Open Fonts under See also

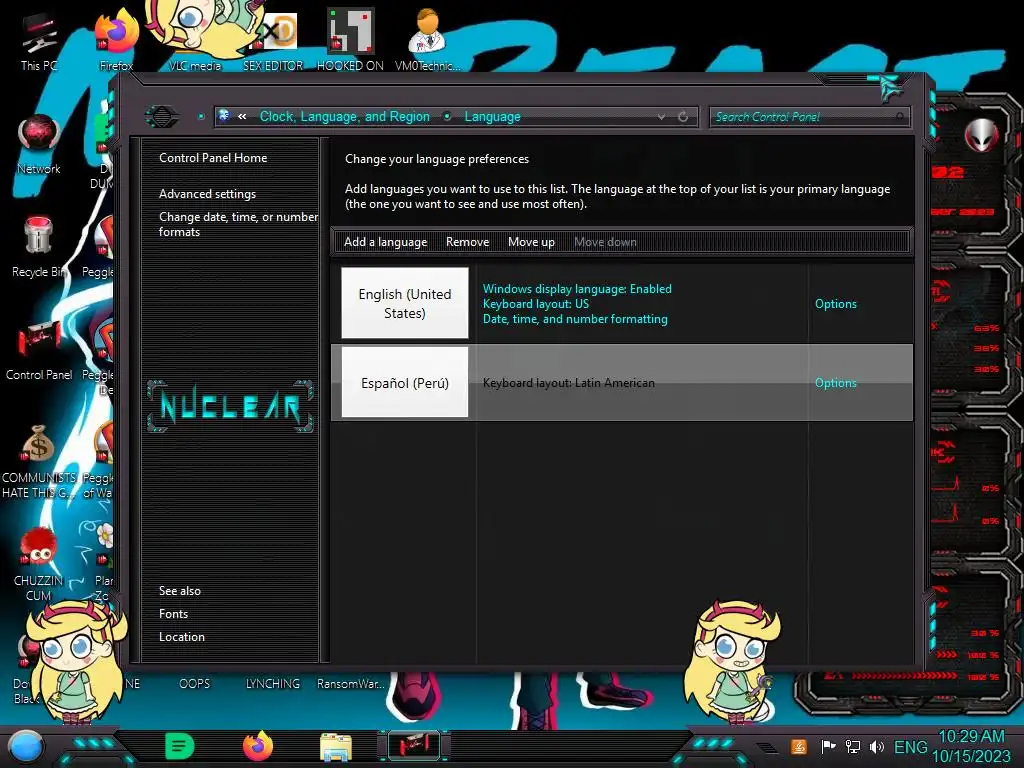[x=173, y=614]
